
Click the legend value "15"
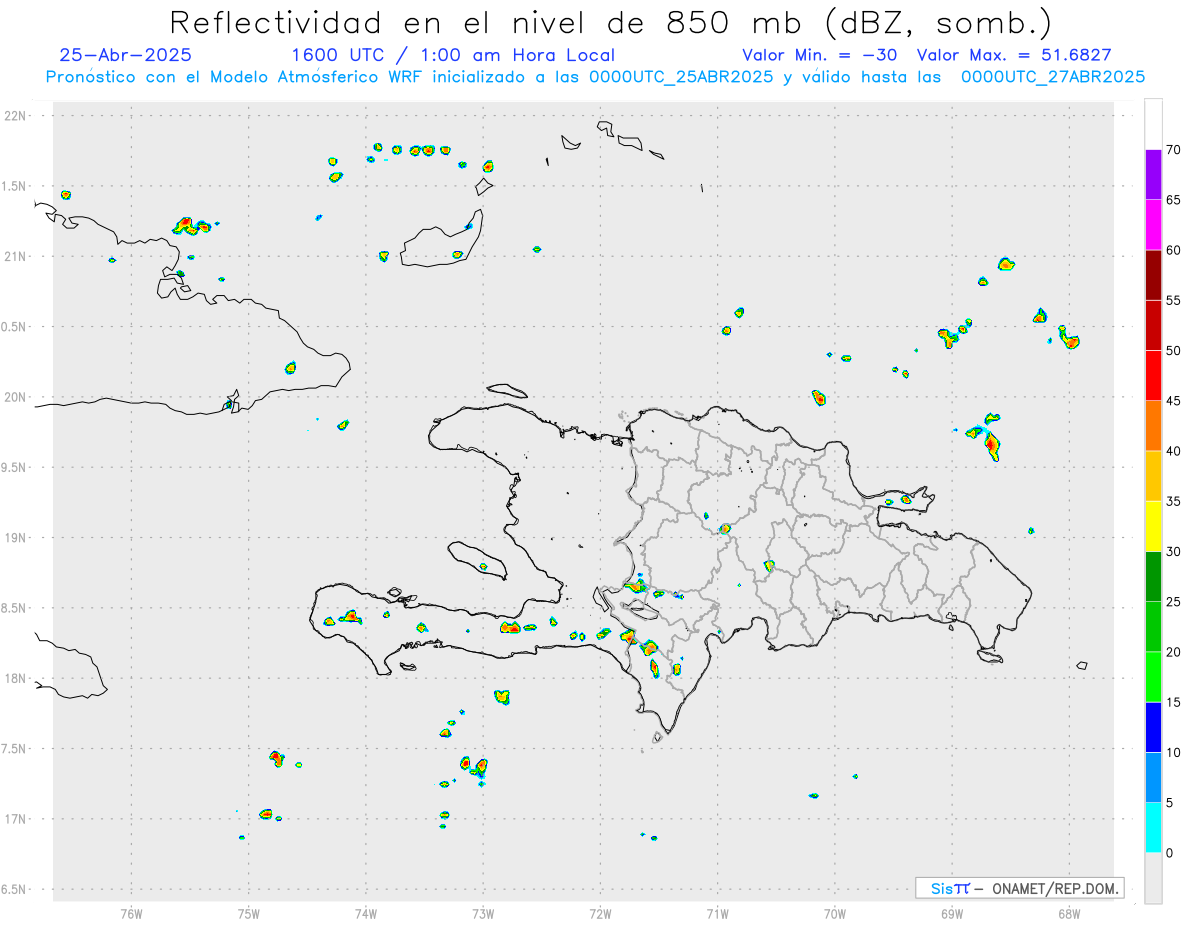click(1173, 702)
